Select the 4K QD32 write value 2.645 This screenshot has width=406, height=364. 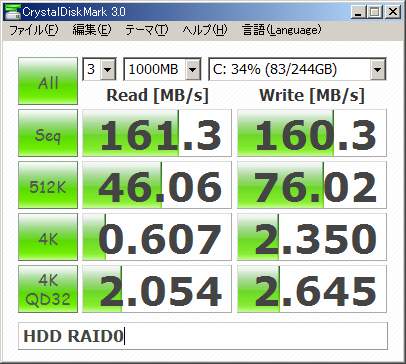pyautogui.click(x=312, y=289)
